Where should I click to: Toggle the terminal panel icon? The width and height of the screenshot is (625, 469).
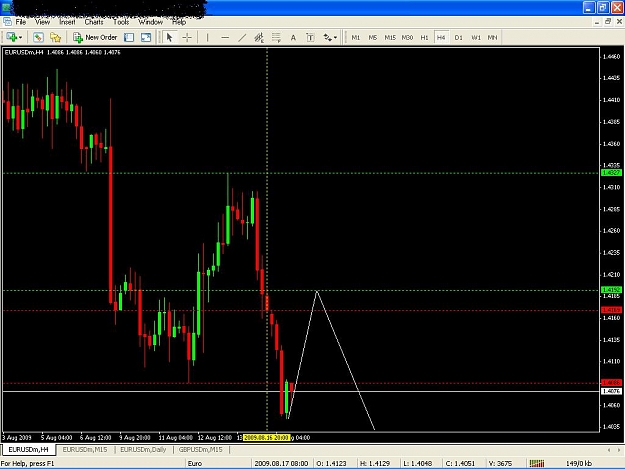129,37
